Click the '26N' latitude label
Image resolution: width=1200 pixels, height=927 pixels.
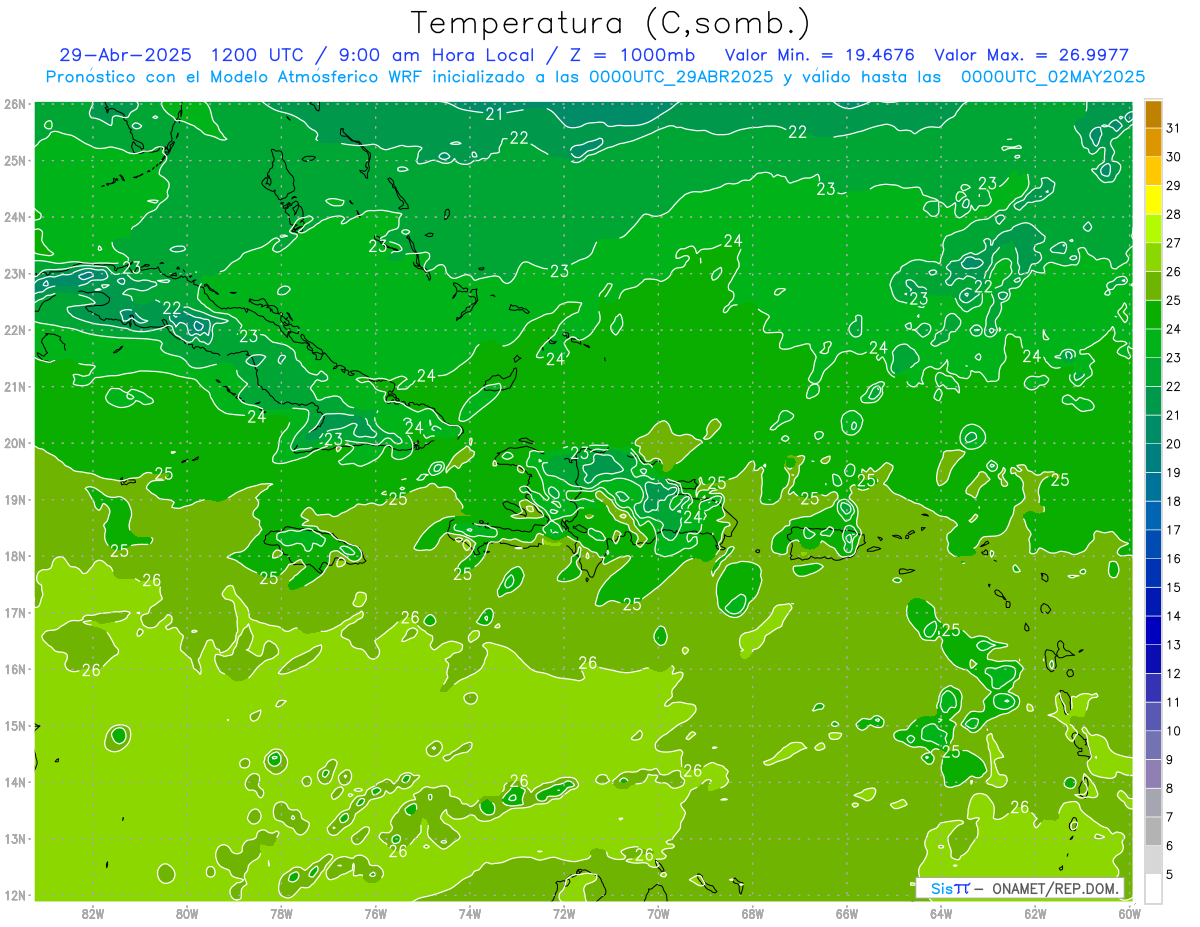click(15, 104)
